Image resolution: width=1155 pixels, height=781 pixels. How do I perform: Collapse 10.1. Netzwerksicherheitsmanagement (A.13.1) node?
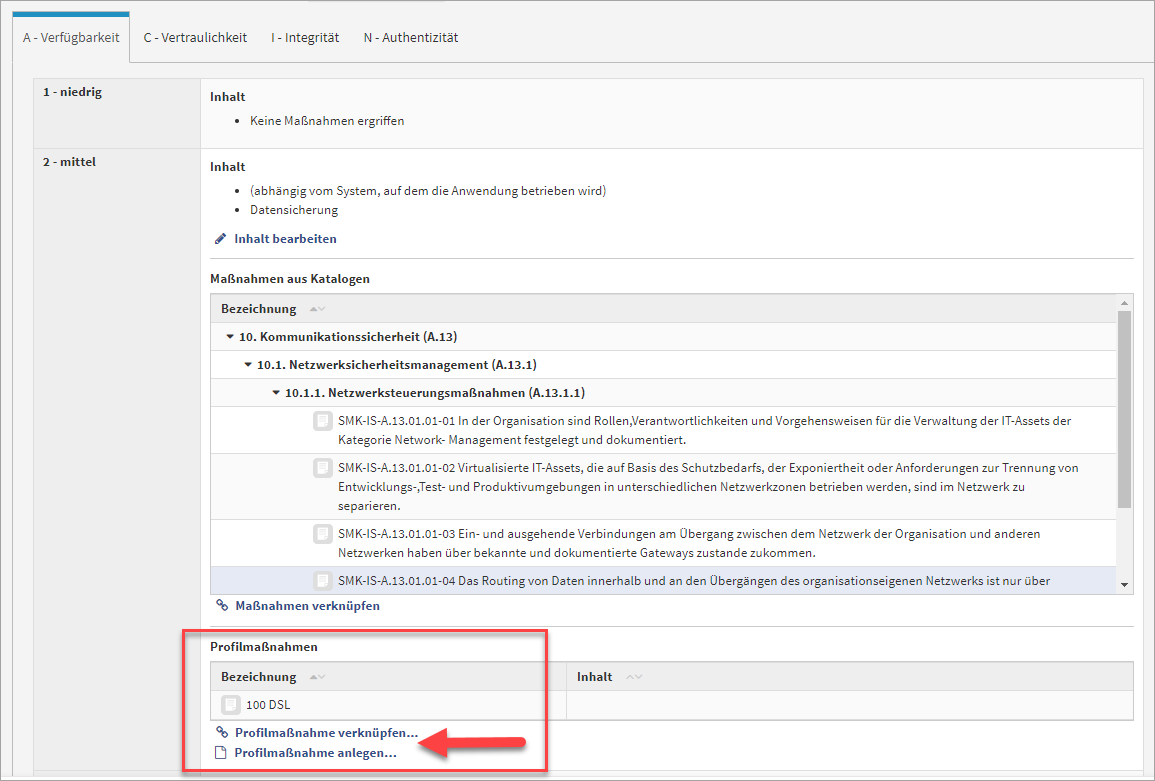point(247,365)
